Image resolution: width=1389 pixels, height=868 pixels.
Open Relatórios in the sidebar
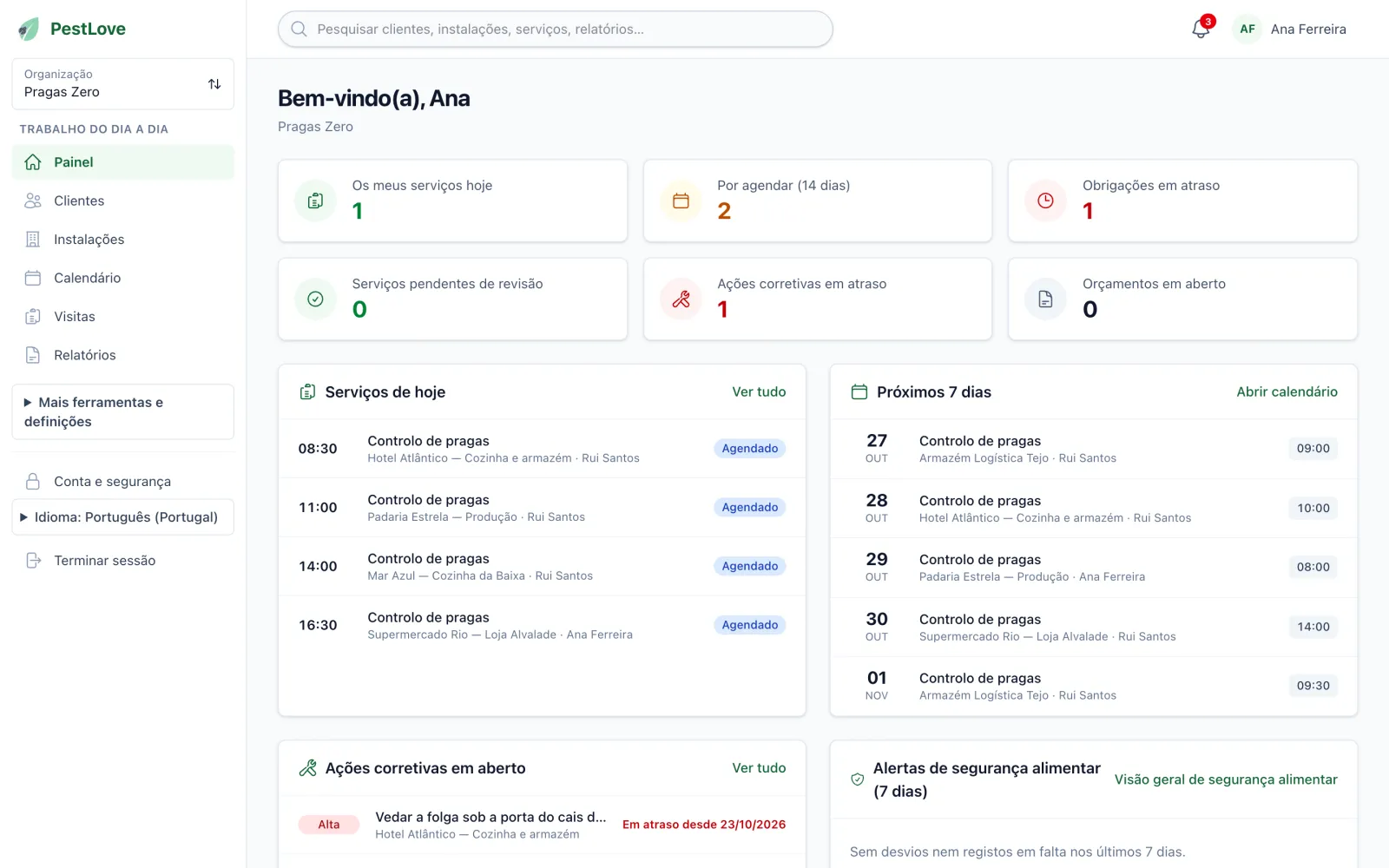(123, 355)
